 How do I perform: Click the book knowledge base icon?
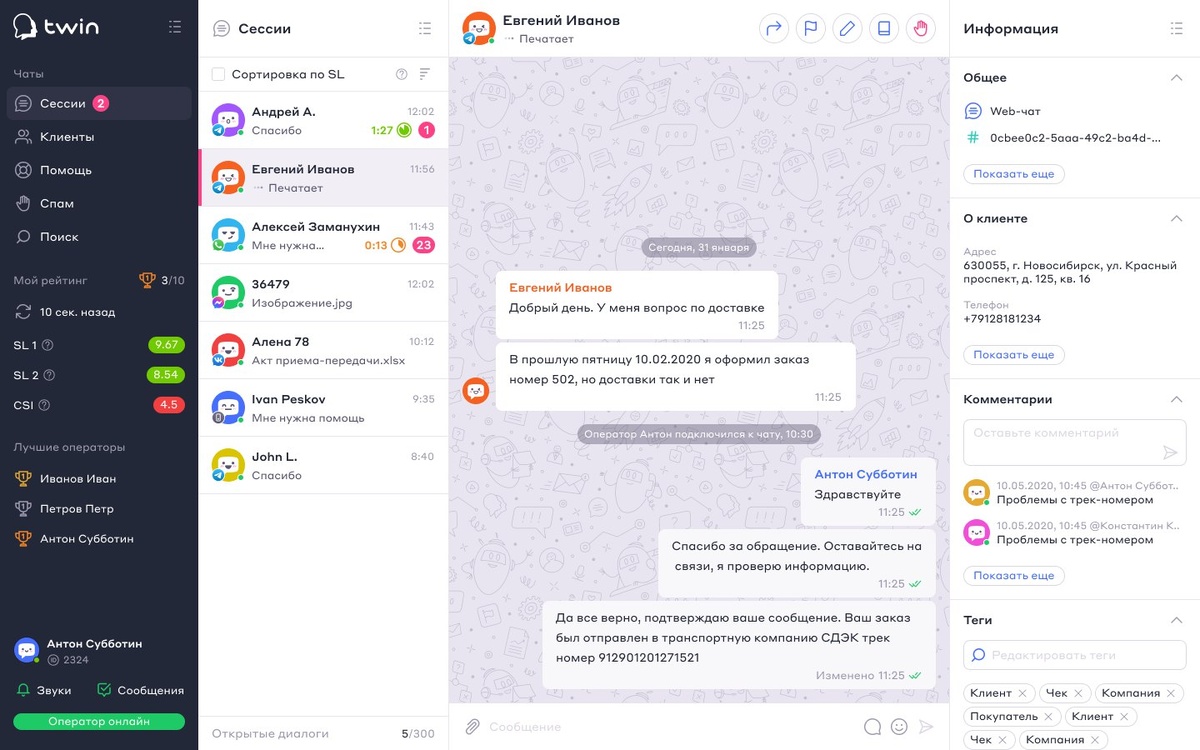[884, 28]
